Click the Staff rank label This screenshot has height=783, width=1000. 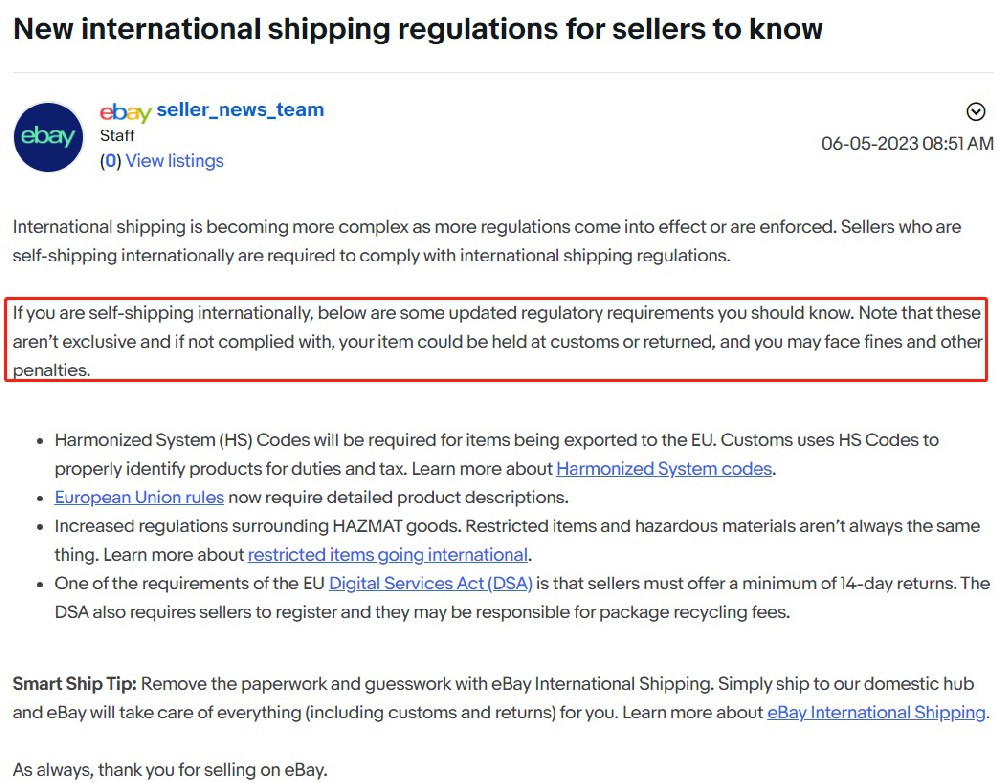[x=117, y=135]
